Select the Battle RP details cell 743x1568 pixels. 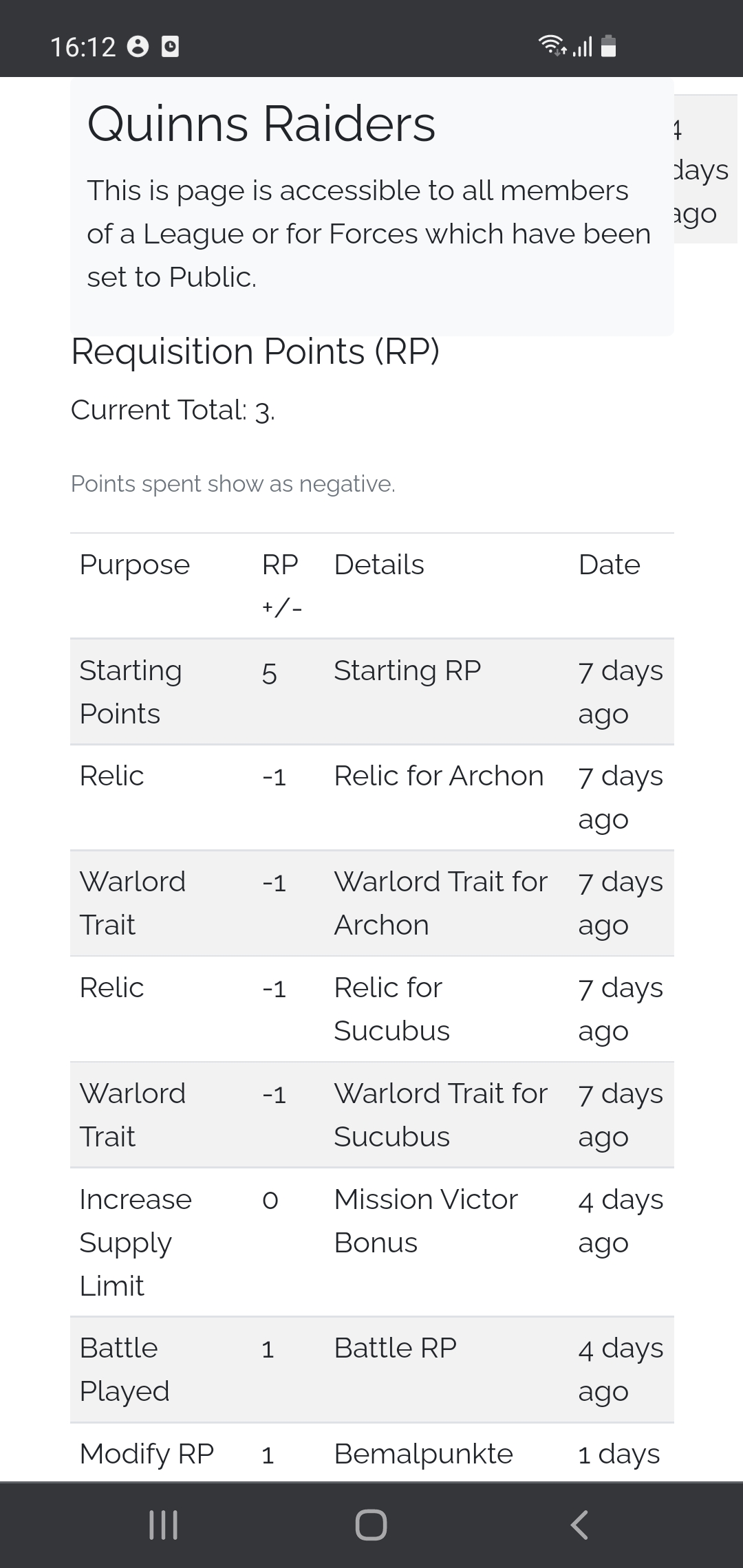tap(395, 1349)
